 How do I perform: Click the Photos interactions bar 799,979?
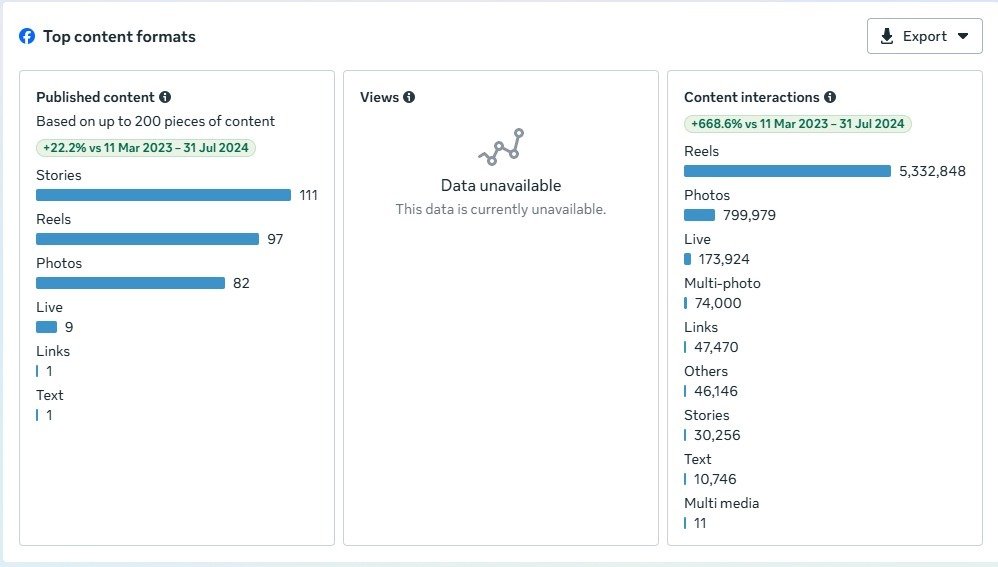click(699, 215)
